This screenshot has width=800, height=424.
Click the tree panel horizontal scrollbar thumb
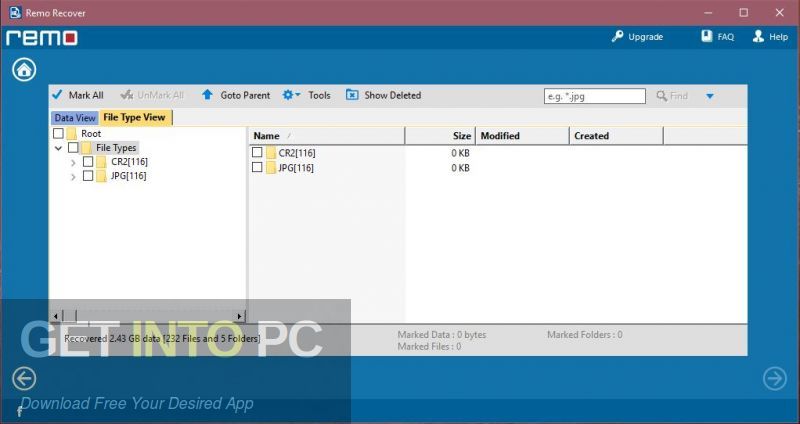click(x=69, y=316)
